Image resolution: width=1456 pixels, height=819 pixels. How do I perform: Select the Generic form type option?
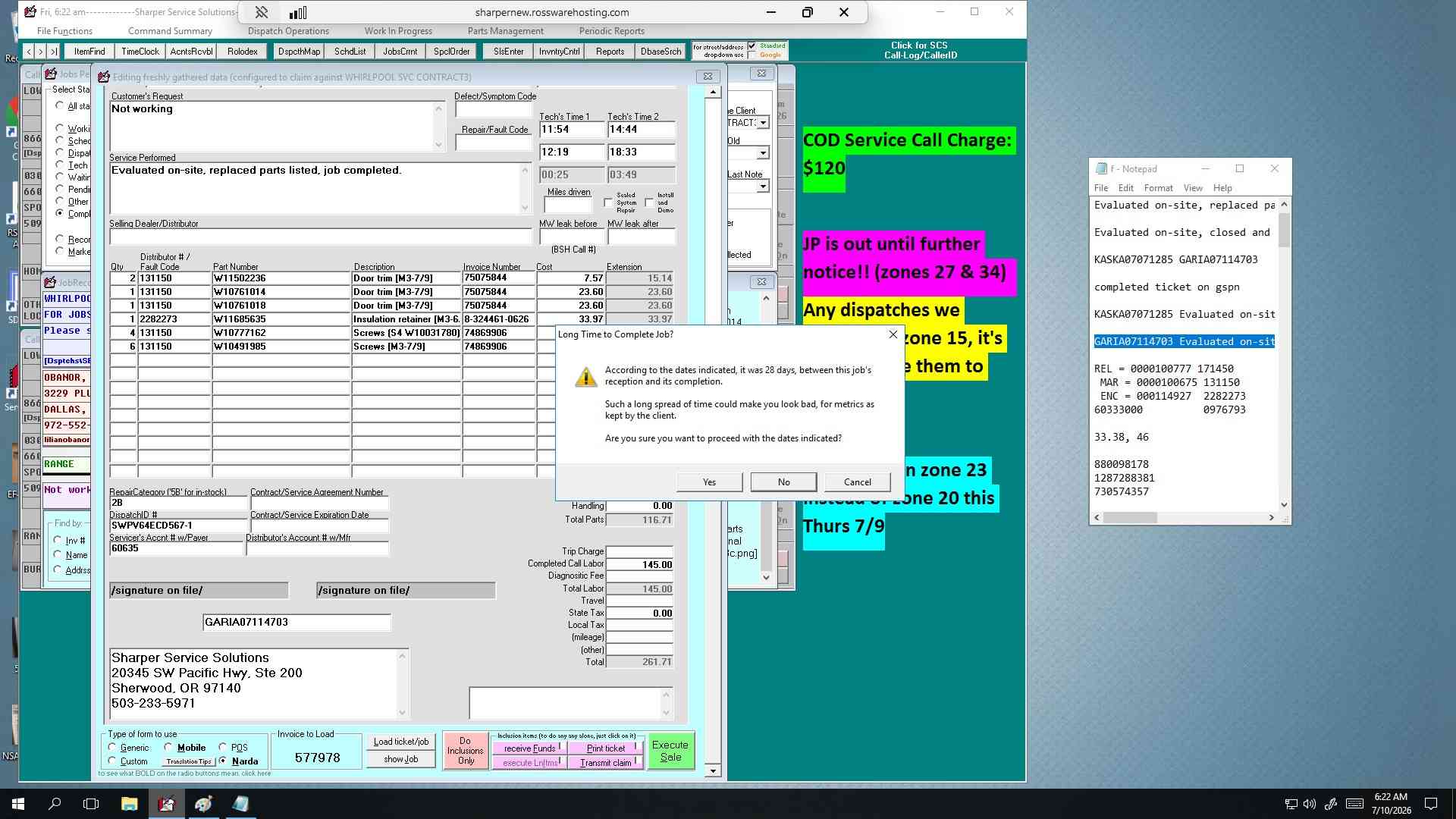click(112, 747)
